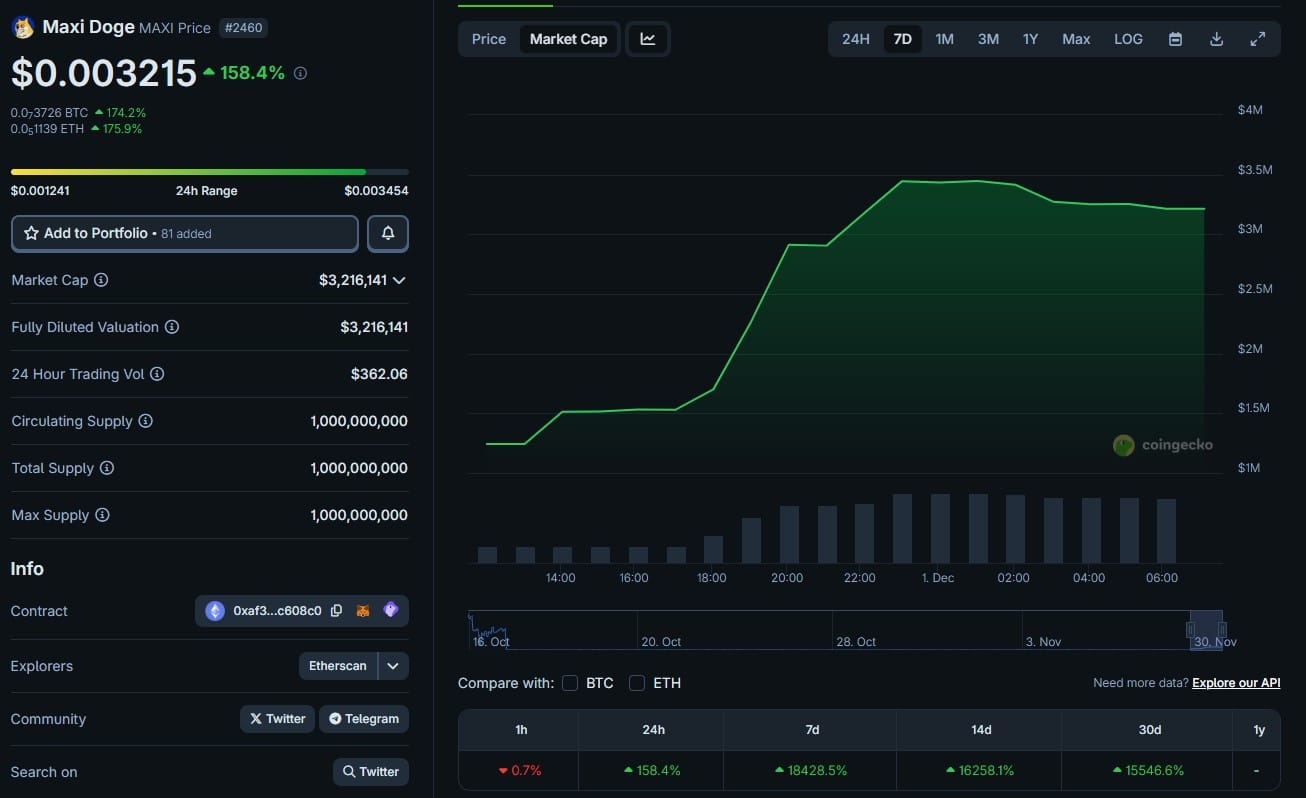
Task: Select the line chart type icon
Action: [648, 38]
